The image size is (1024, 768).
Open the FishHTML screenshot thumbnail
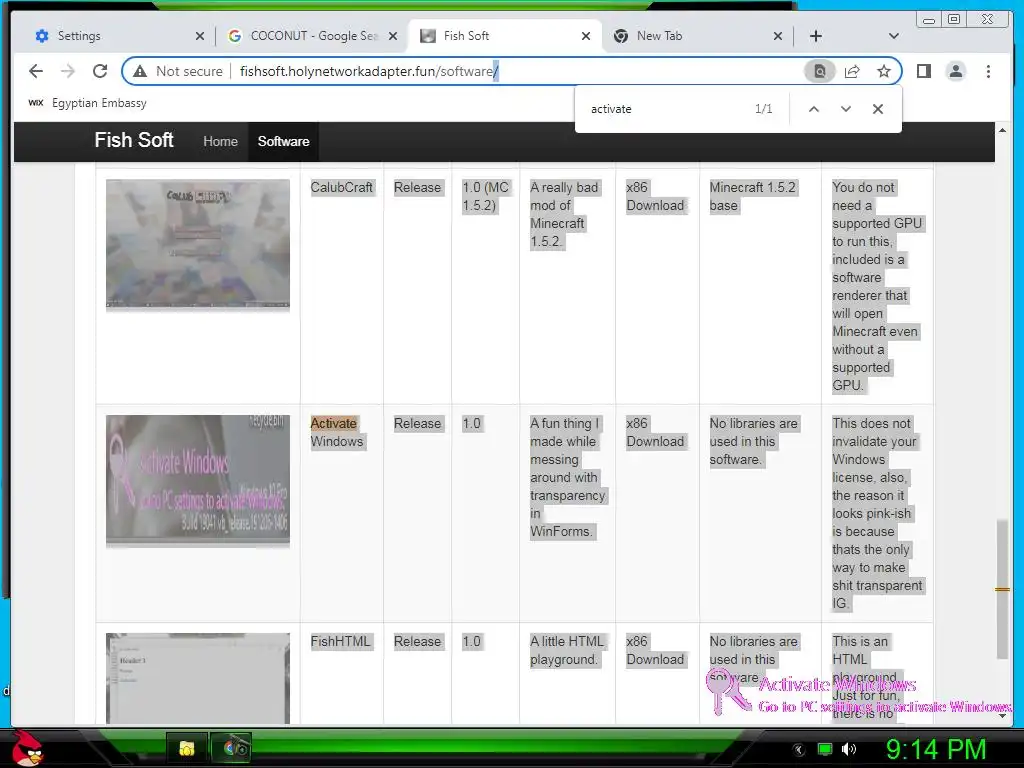tap(198, 678)
